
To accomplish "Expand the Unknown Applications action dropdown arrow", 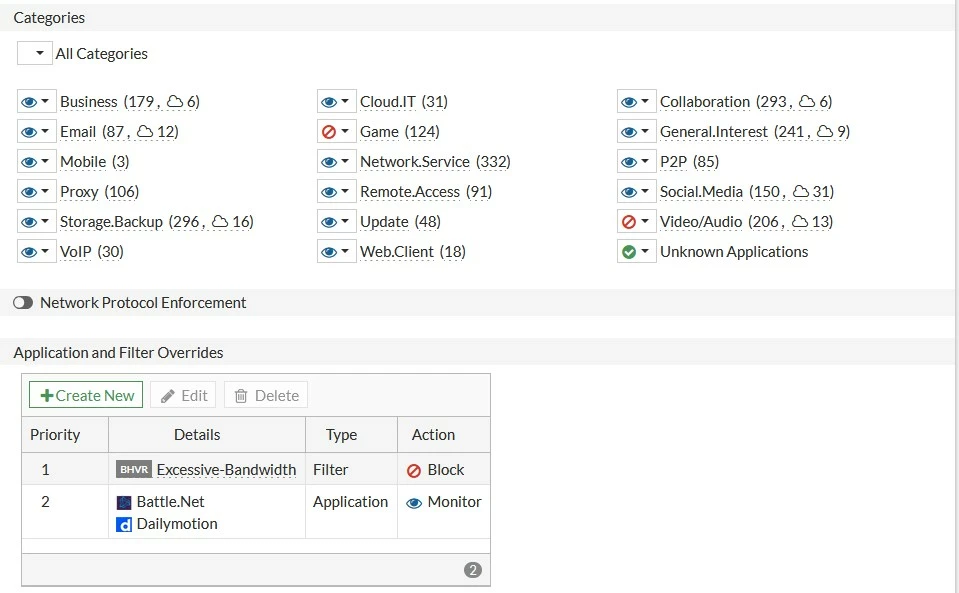I will [645, 251].
